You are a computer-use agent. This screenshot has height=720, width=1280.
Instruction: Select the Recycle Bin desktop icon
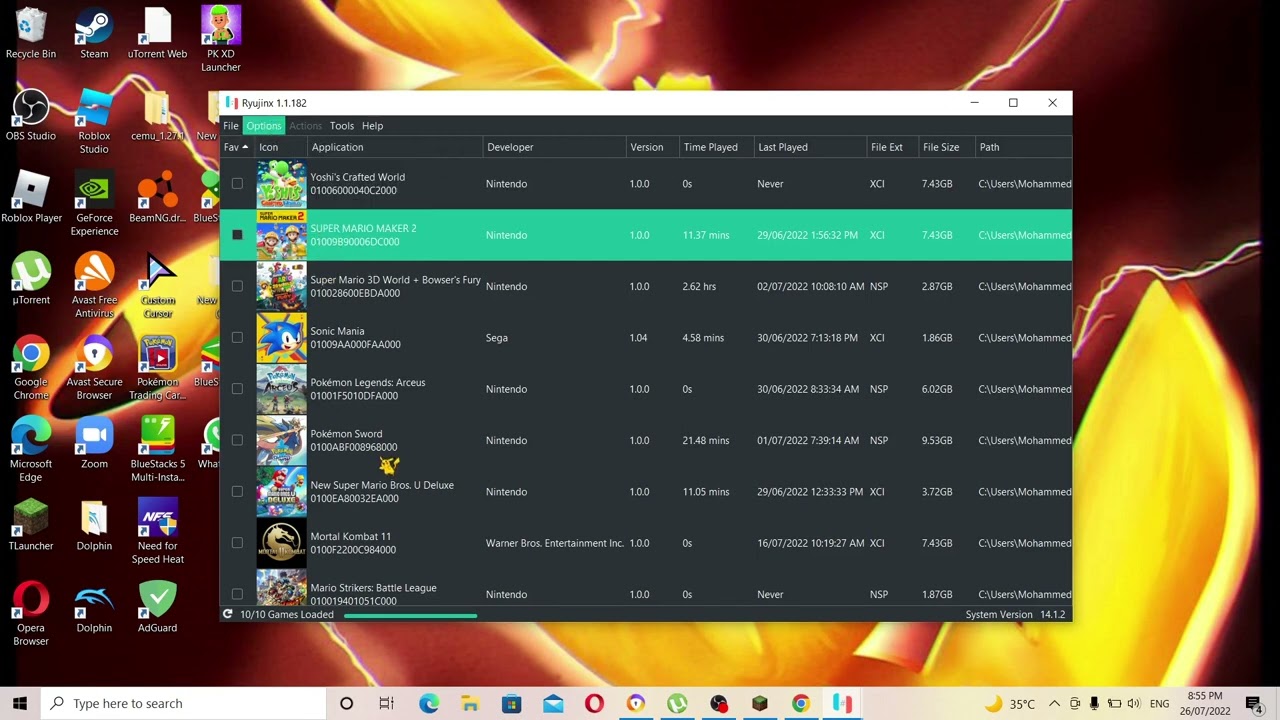[31, 33]
